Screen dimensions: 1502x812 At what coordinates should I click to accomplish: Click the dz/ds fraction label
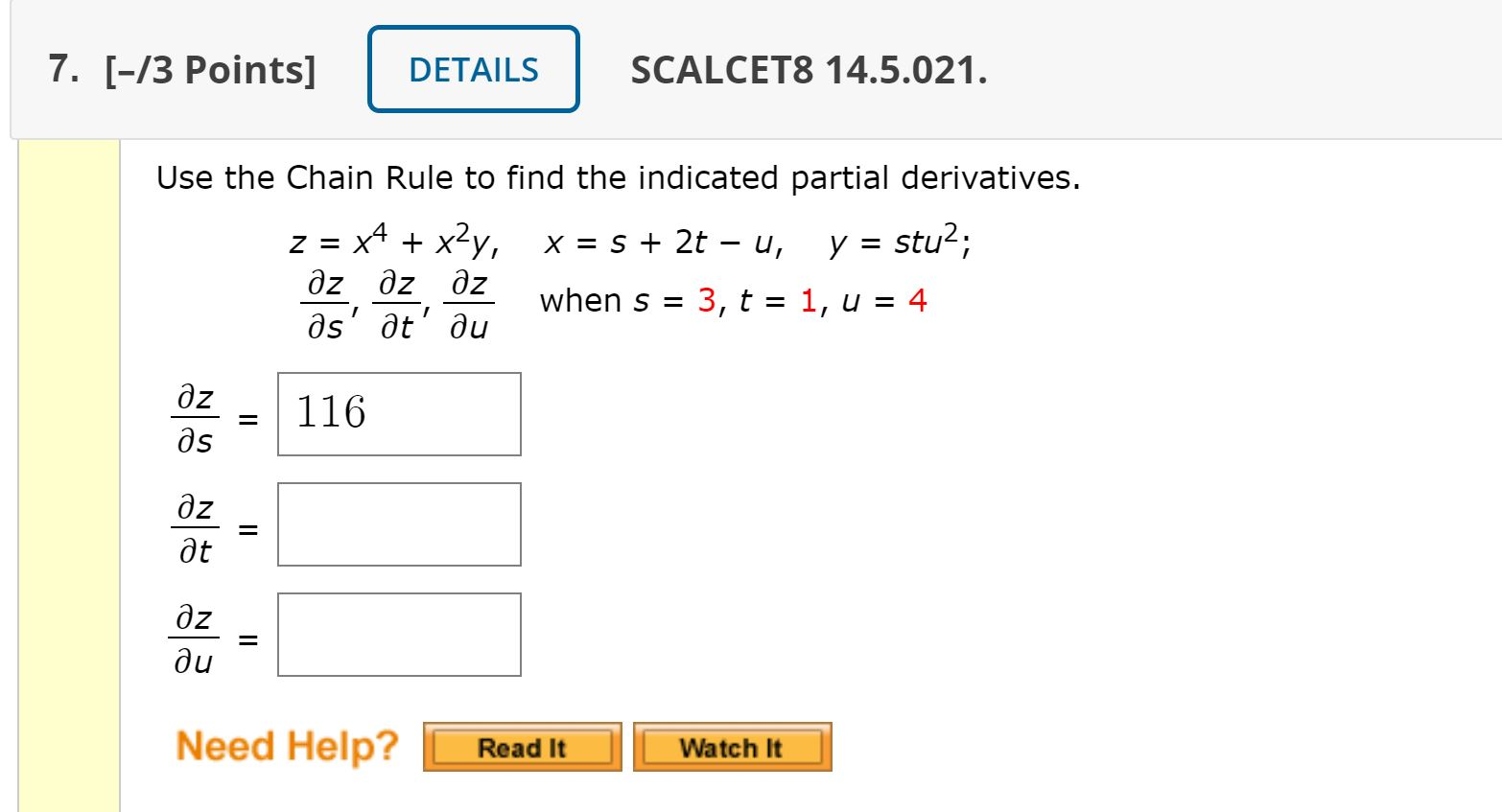coord(195,419)
